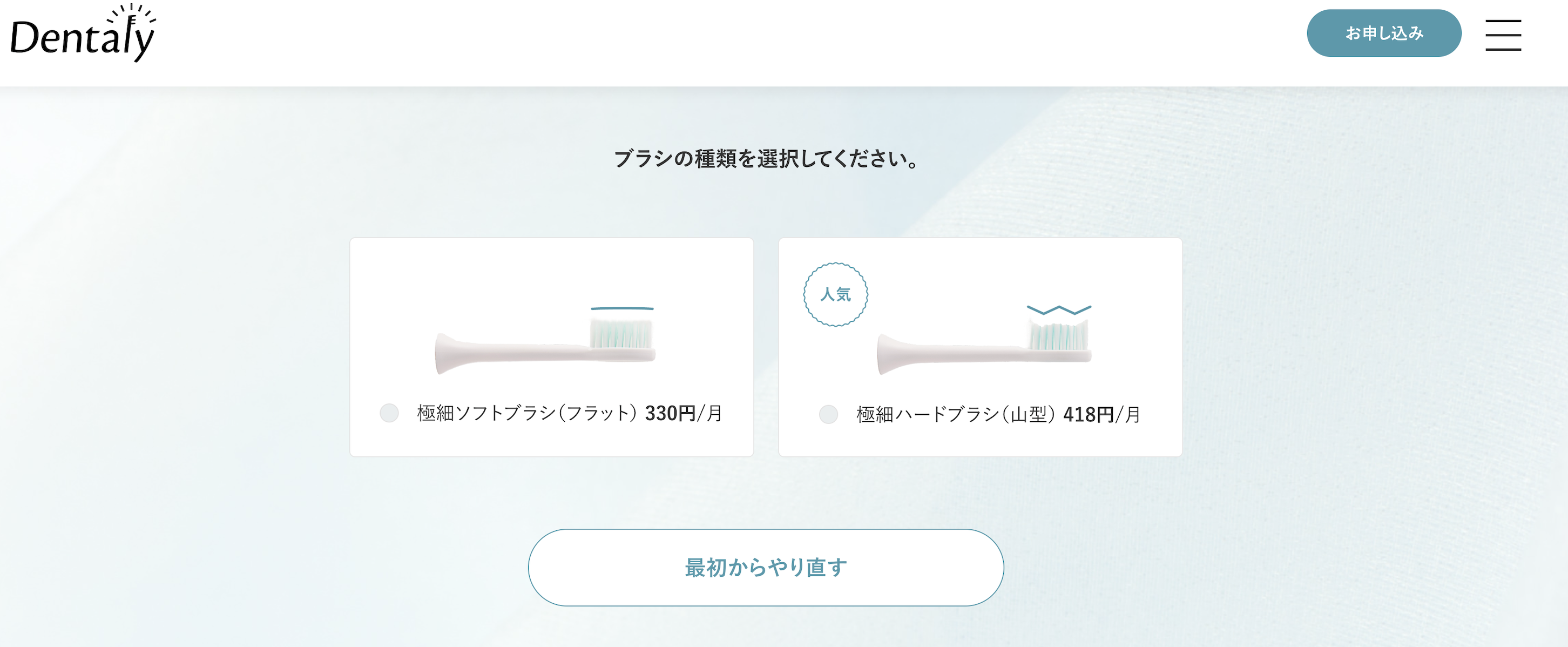1568x647 pixels.
Task: Click the zigzag mountain-shape icon above hard brush
Action: tap(1058, 310)
